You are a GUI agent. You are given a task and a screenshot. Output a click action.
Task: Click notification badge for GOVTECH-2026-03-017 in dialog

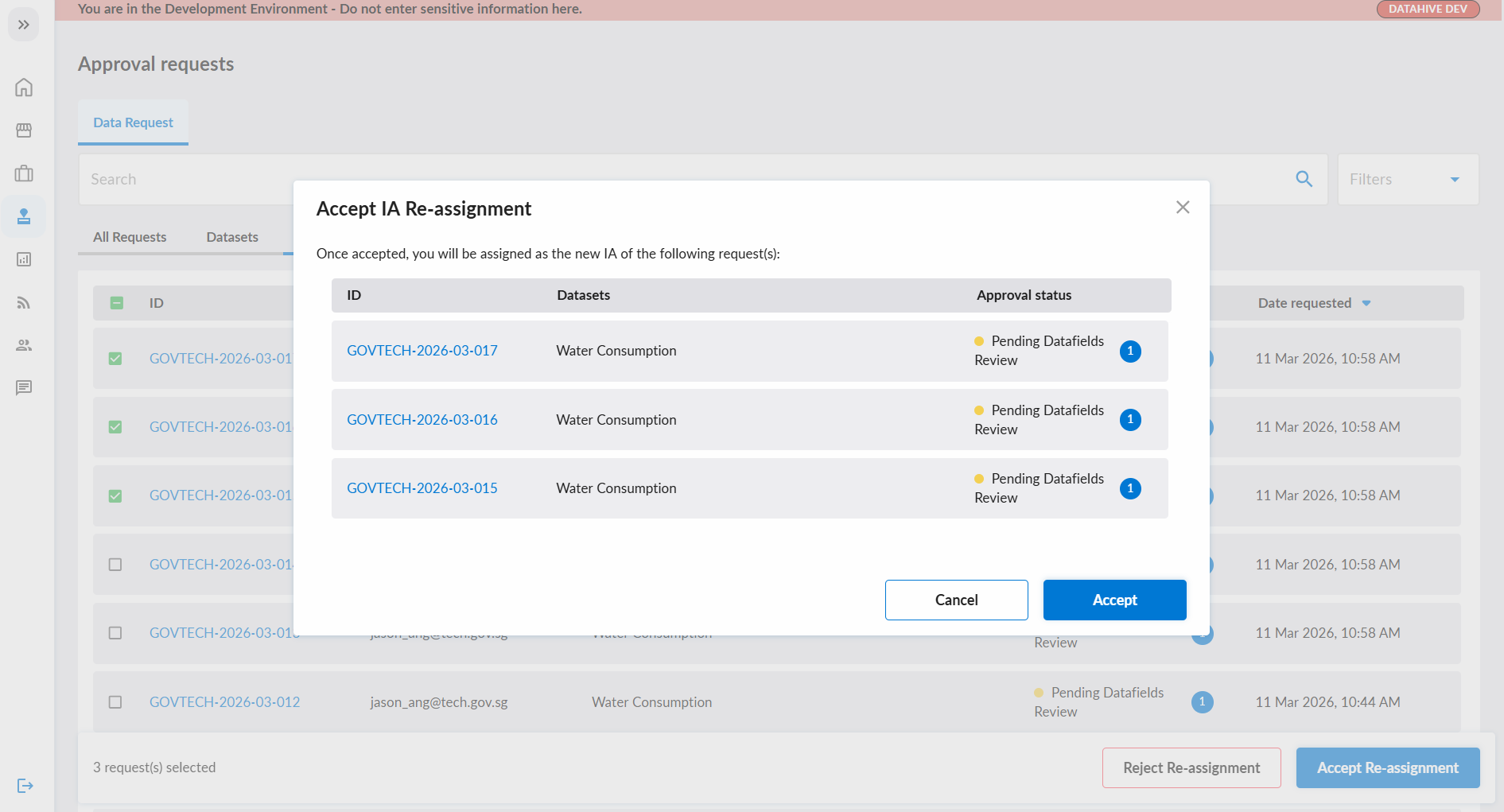tap(1130, 351)
